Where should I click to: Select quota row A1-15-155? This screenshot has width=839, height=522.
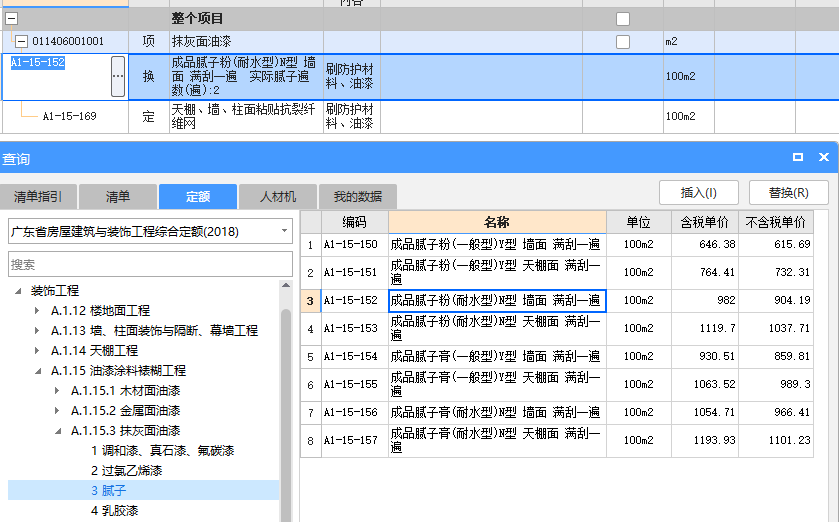tap(557, 385)
